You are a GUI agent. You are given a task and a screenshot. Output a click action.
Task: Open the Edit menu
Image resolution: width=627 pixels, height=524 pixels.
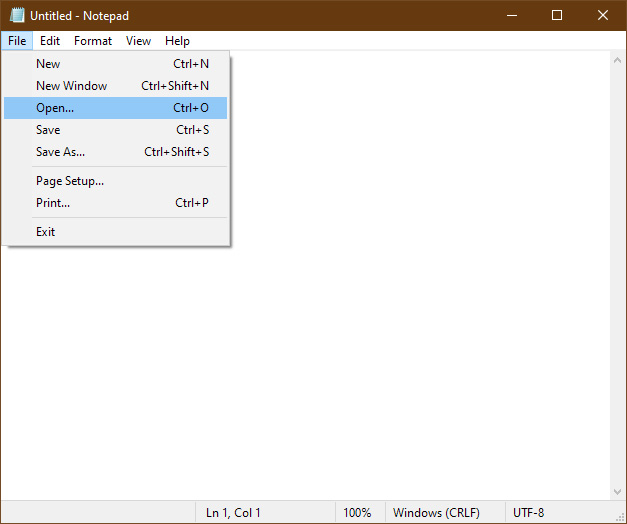tap(50, 41)
